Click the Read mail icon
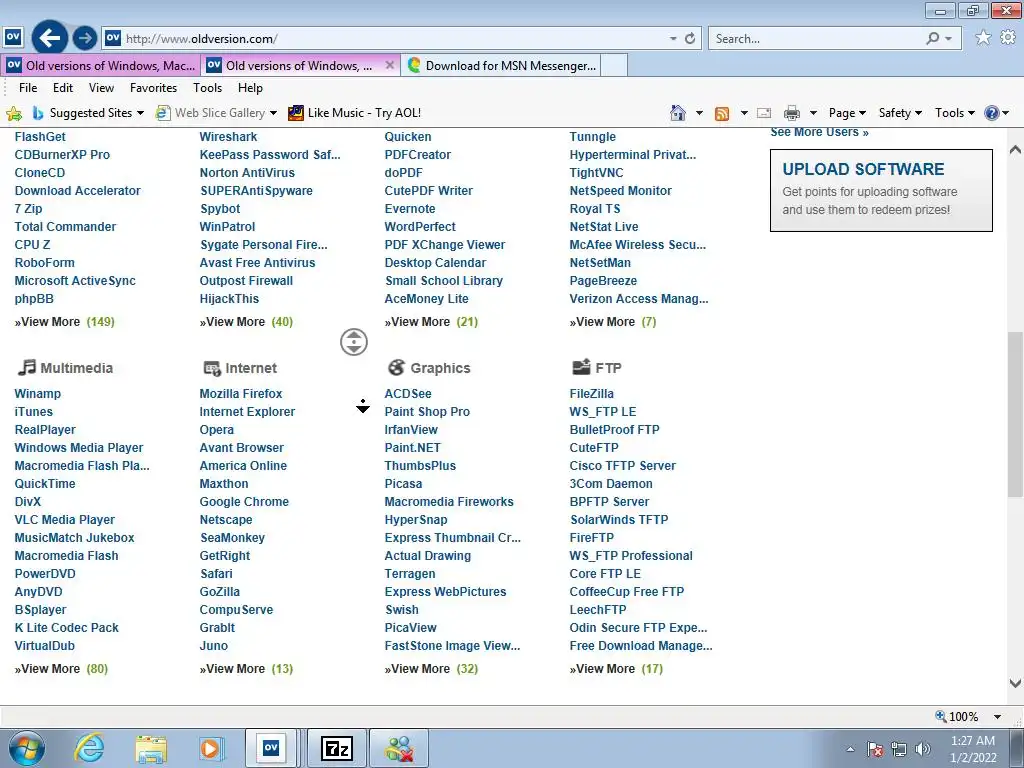 tap(763, 113)
